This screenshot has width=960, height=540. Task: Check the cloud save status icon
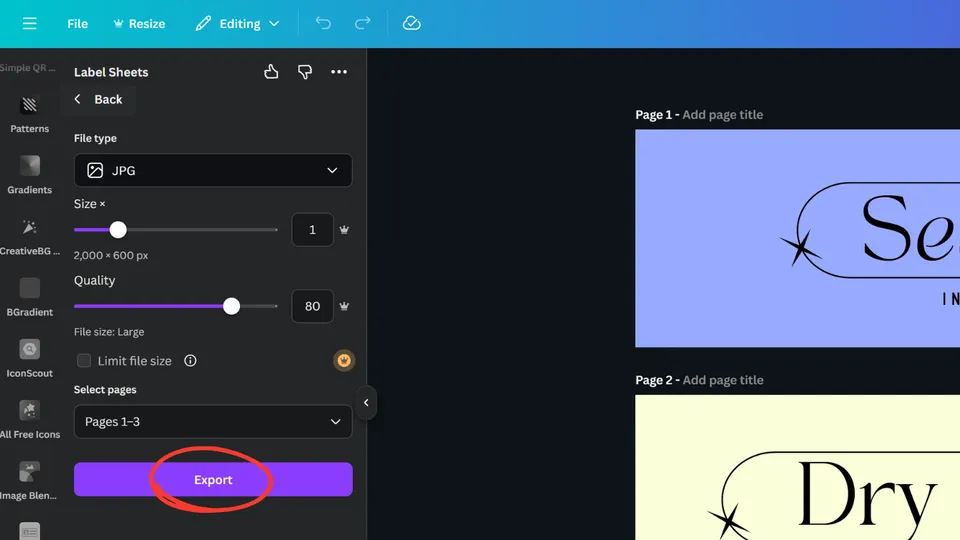[411, 23]
